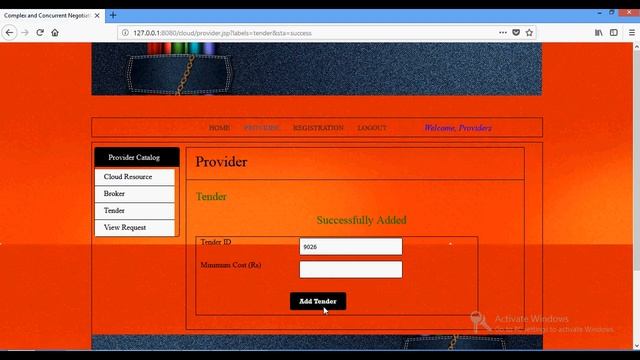Open the REGISTRATION navigation link
The height and width of the screenshot is (360, 640).
tap(318, 128)
